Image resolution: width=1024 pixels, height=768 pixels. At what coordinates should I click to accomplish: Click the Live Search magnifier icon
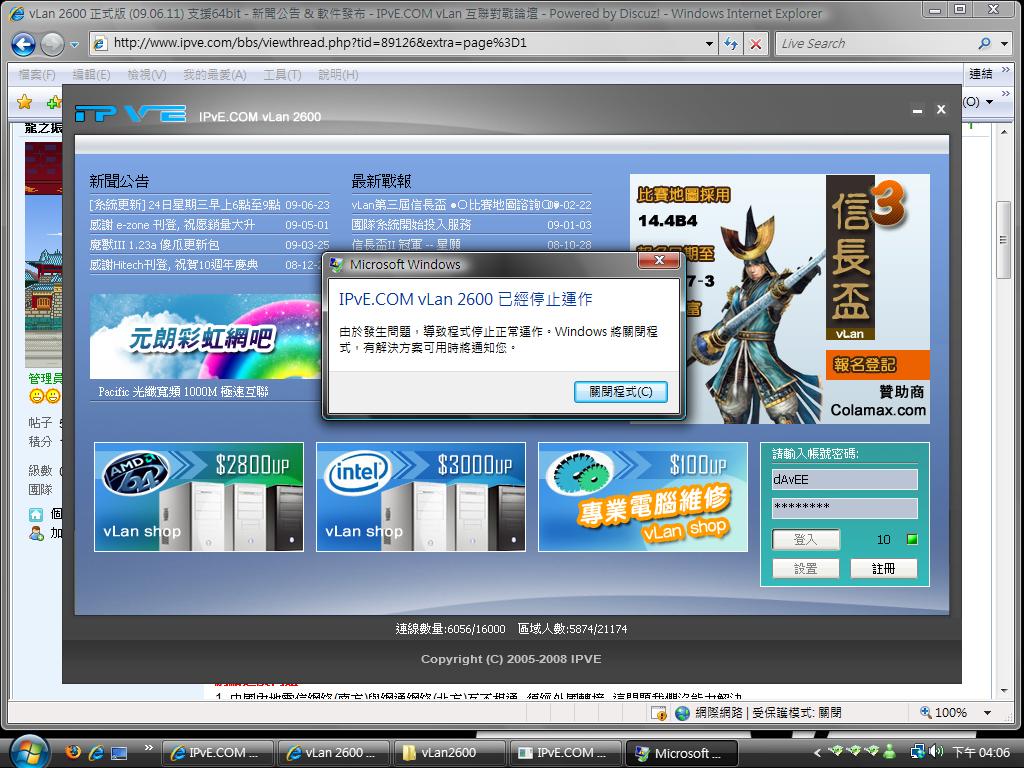pyautogui.click(x=984, y=44)
